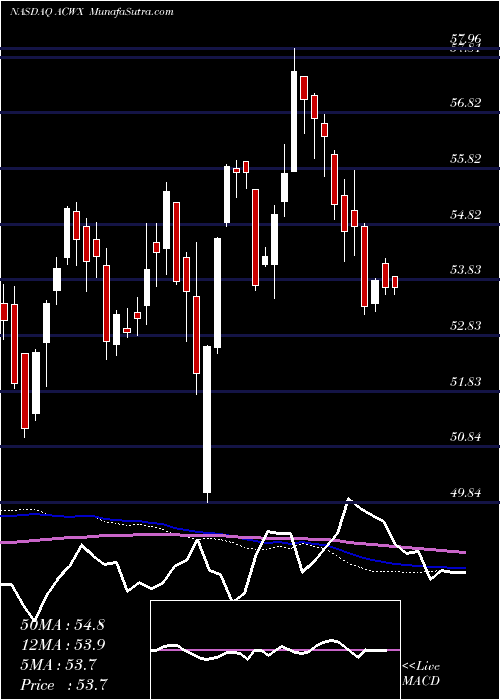Click the 49.84 price level label

click(466, 492)
